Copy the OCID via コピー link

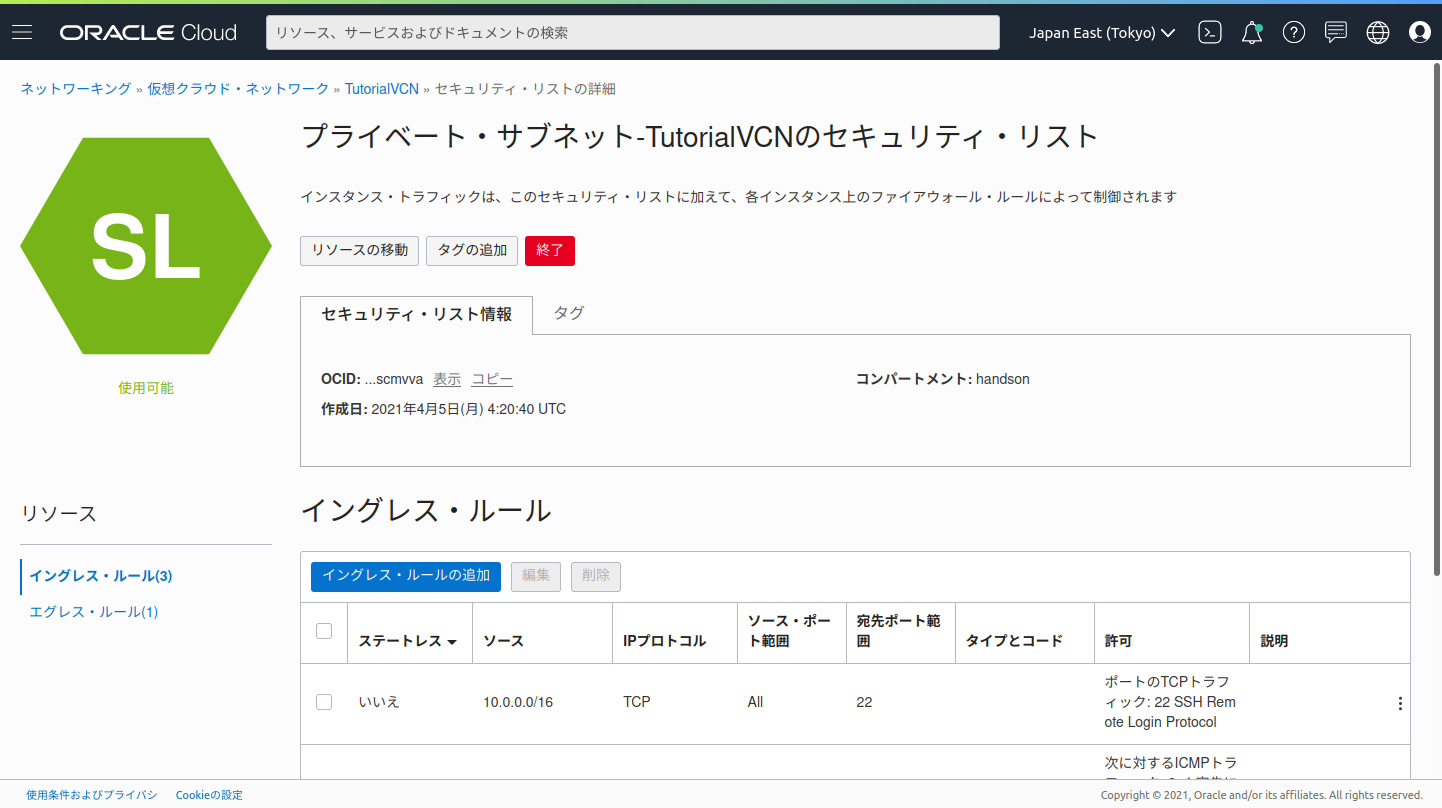tap(492, 379)
